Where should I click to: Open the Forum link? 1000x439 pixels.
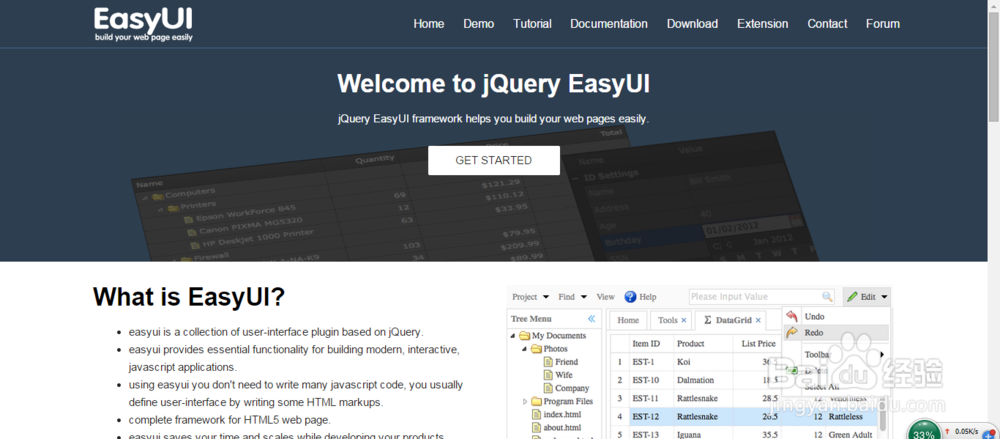[x=883, y=24]
